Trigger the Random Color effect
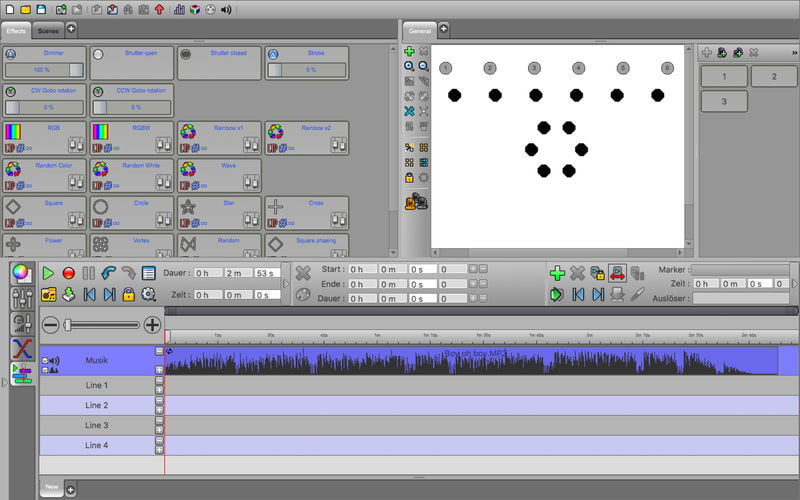800x500 pixels. click(44, 176)
